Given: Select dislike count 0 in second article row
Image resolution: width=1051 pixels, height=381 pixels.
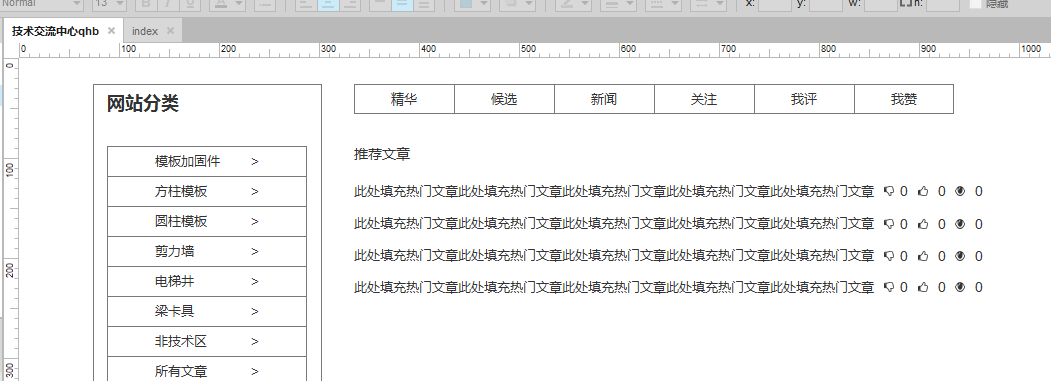Looking at the screenshot, I should 904,224.
